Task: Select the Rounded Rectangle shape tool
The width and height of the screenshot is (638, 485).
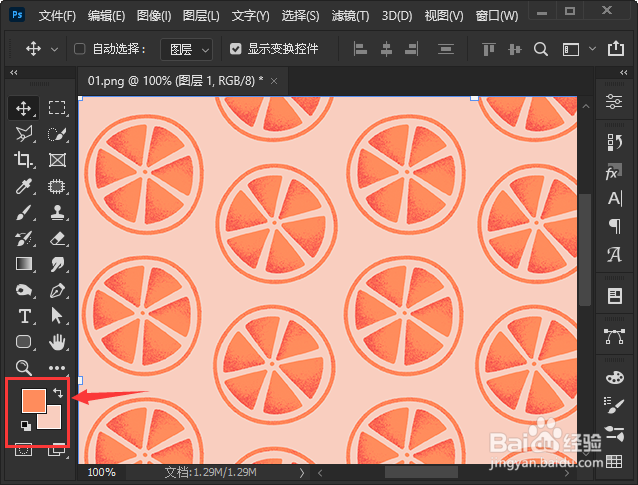Action: click(x=23, y=342)
